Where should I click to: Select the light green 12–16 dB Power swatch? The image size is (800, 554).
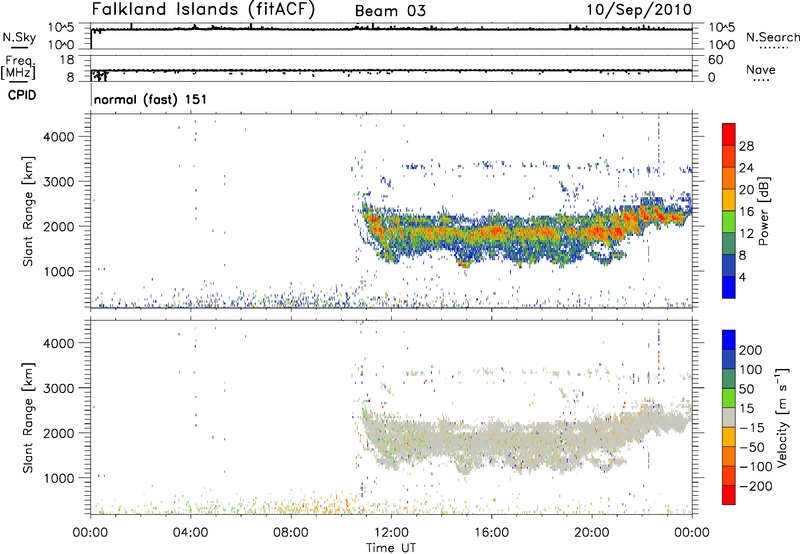coord(729,222)
